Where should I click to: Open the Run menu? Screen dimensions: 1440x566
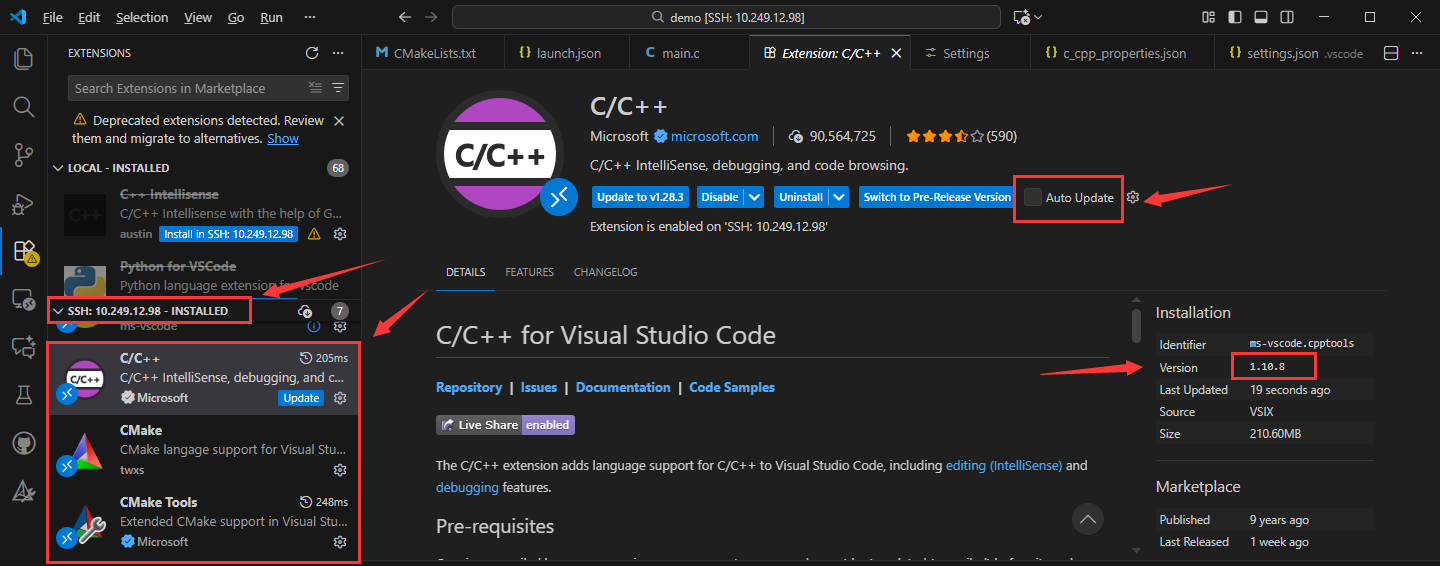coord(271,17)
